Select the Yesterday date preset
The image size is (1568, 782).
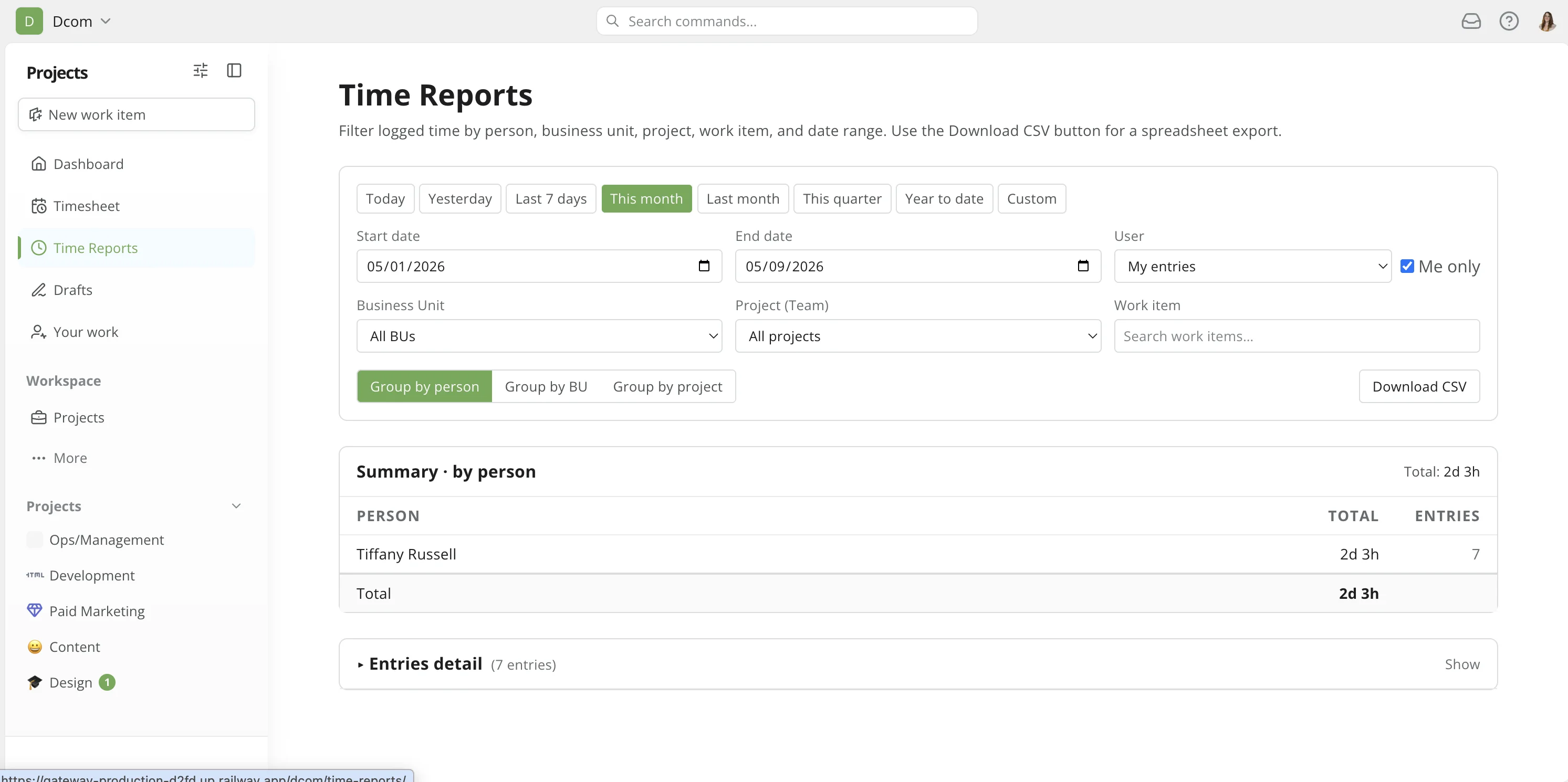[460, 198]
